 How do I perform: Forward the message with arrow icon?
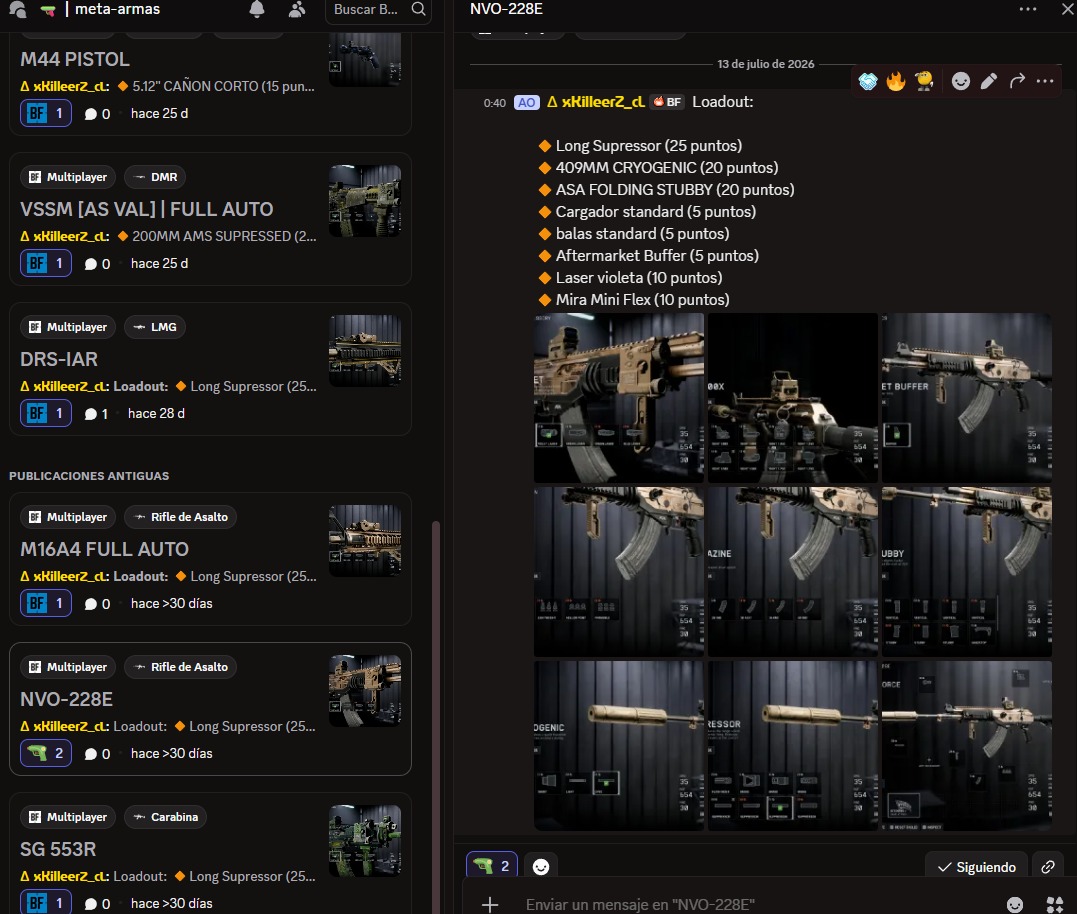[x=1017, y=81]
